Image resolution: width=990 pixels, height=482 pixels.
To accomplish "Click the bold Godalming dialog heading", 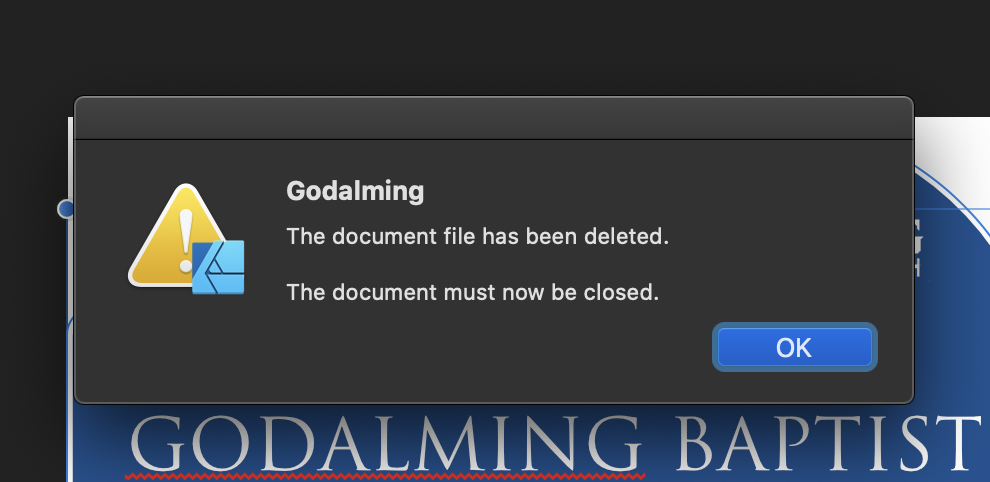I will click(x=355, y=191).
